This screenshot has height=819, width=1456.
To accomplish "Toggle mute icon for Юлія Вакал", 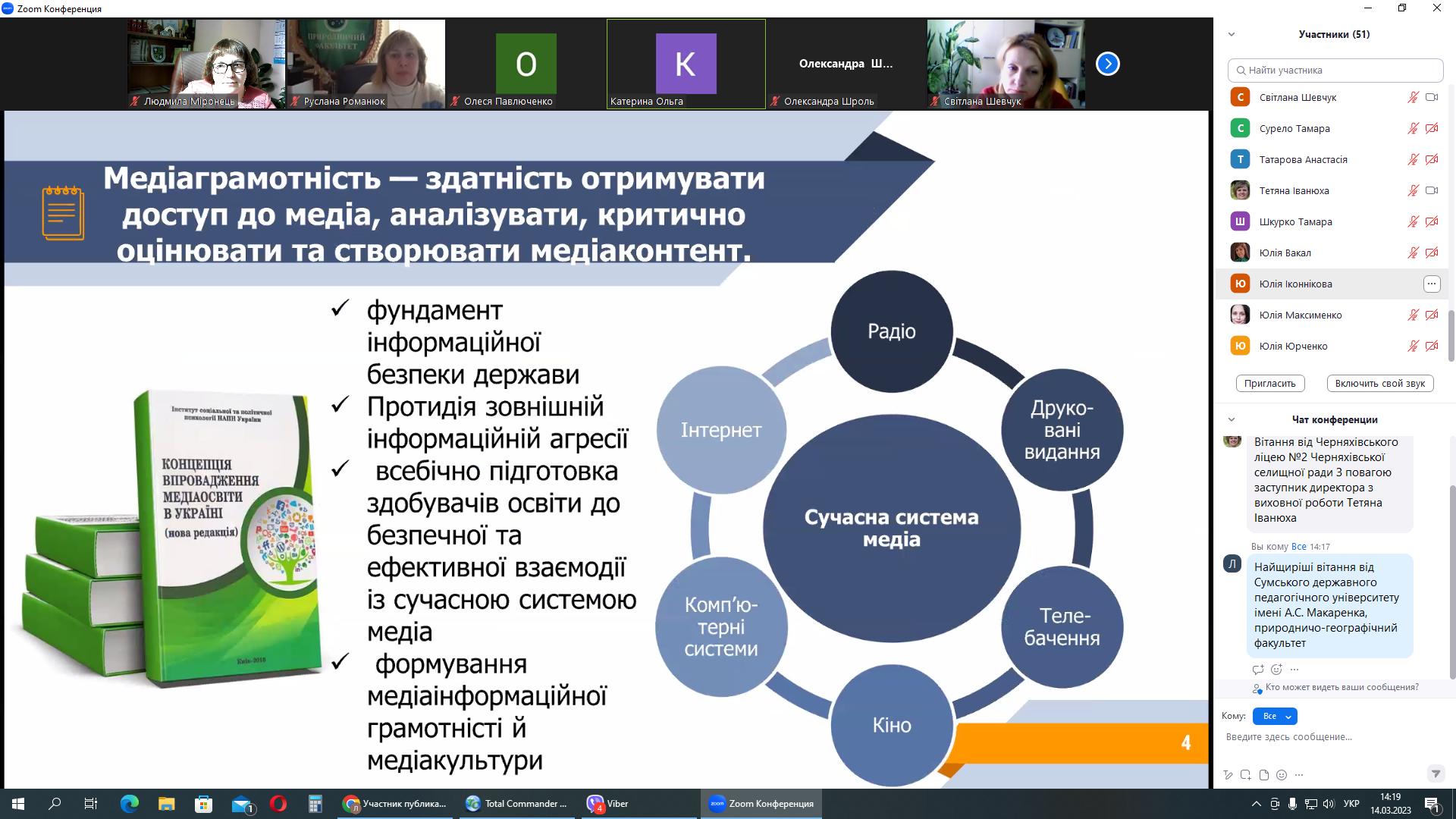I will (x=1413, y=253).
